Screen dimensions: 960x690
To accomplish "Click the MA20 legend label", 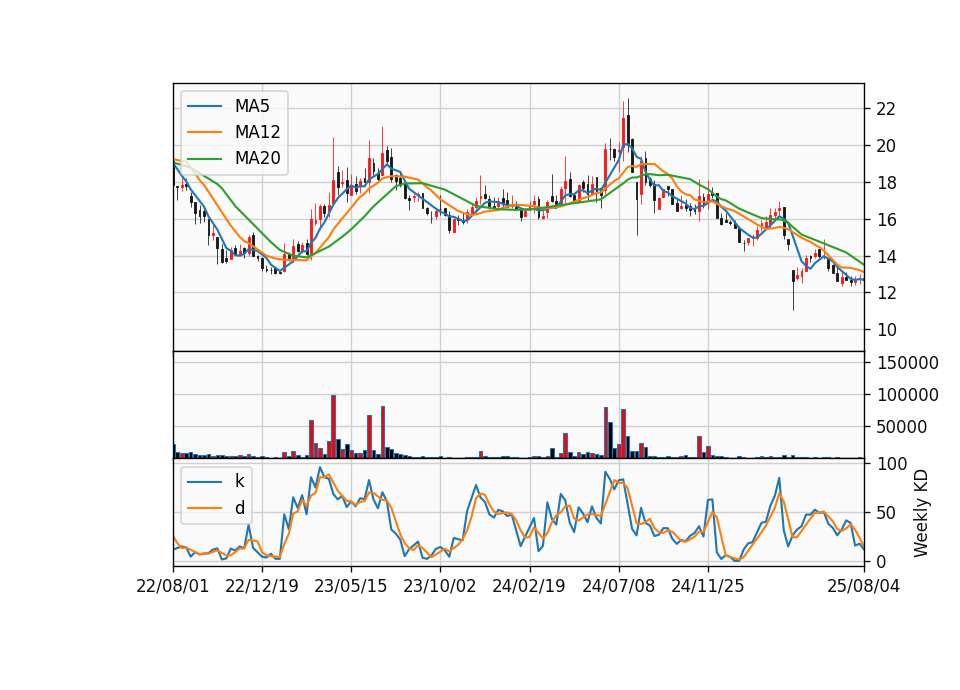I will point(257,158).
